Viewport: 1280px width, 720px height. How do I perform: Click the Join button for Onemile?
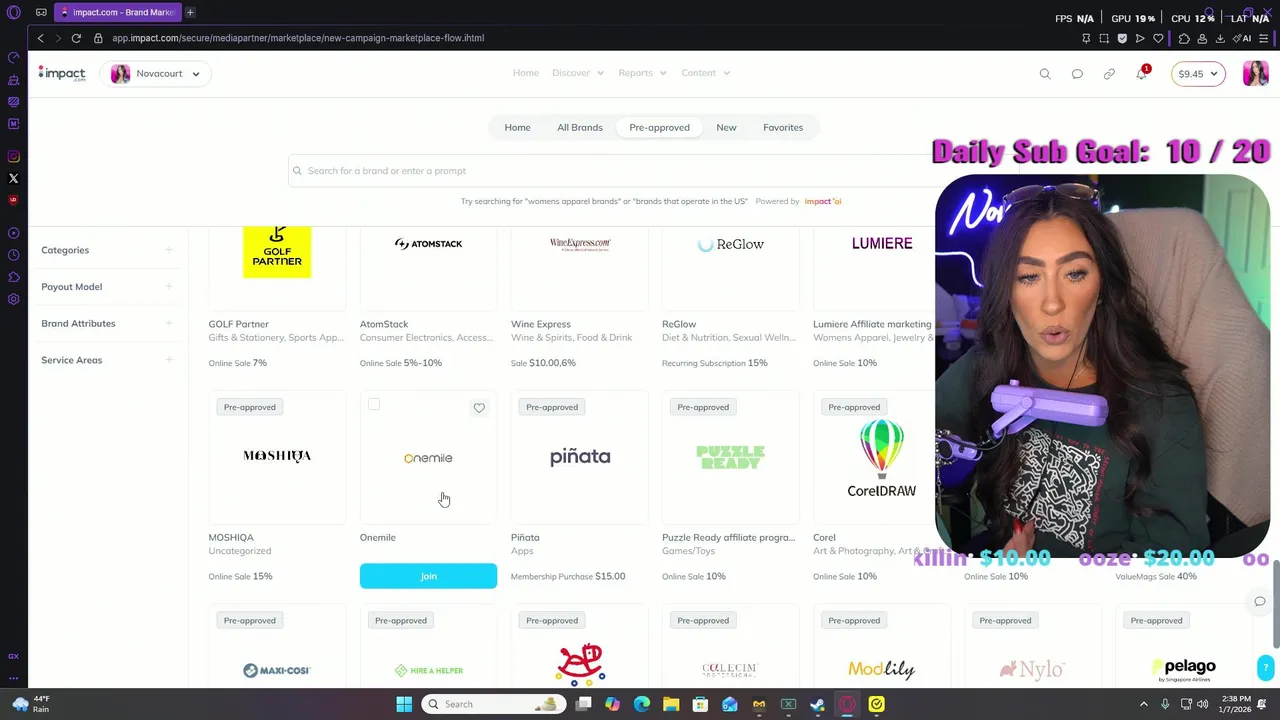428,576
